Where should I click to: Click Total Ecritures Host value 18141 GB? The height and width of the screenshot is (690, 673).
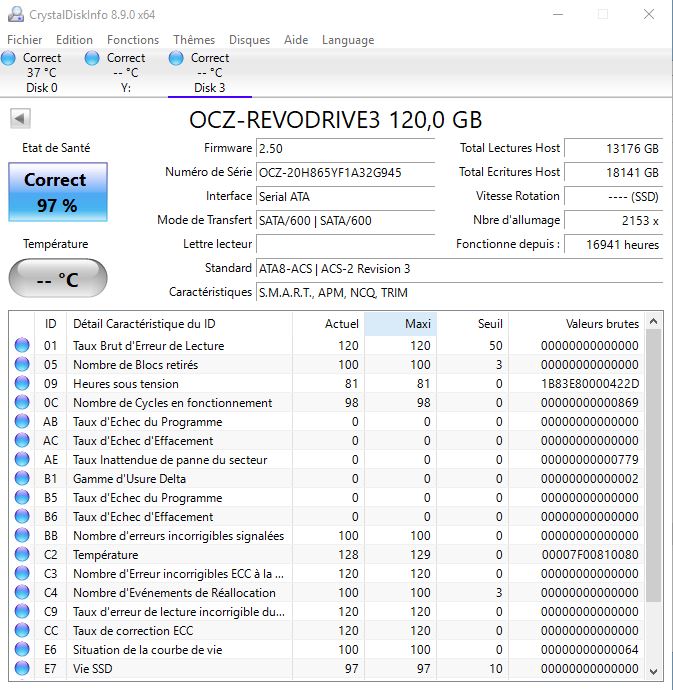tap(614, 172)
